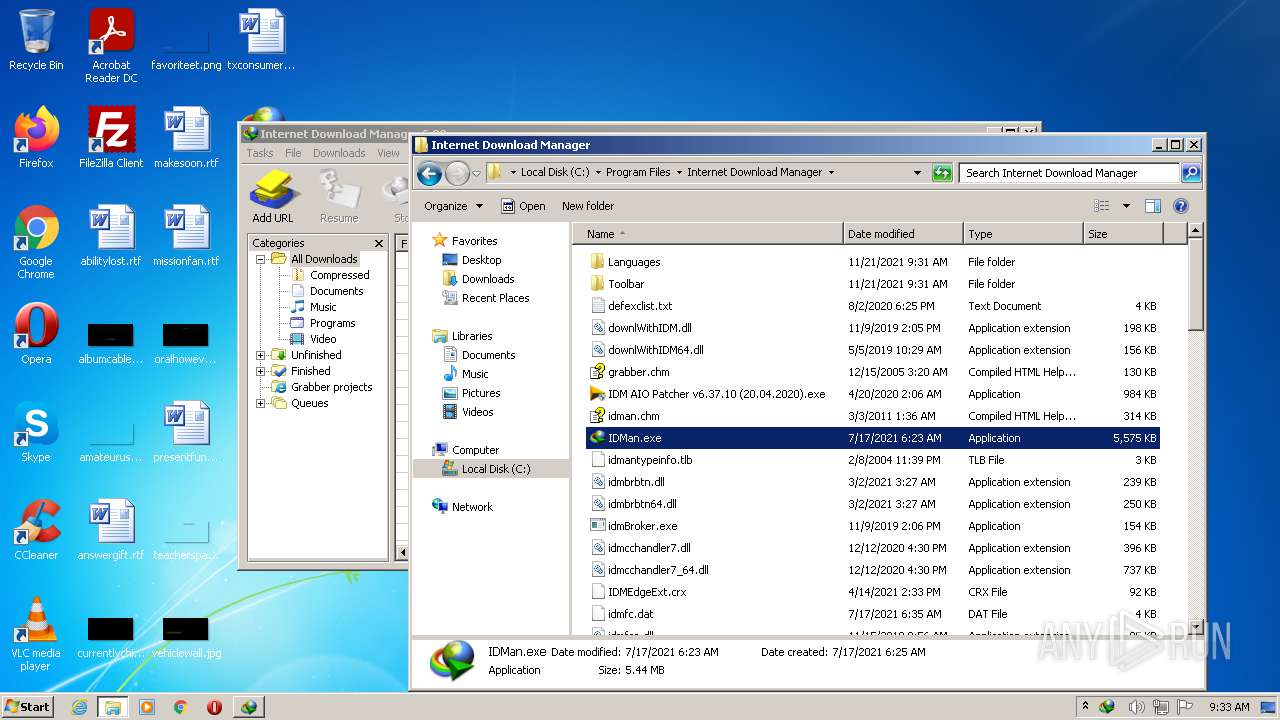The height and width of the screenshot is (720, 1280).
Task: Open Downloads under Favorites
Action: 488,279
